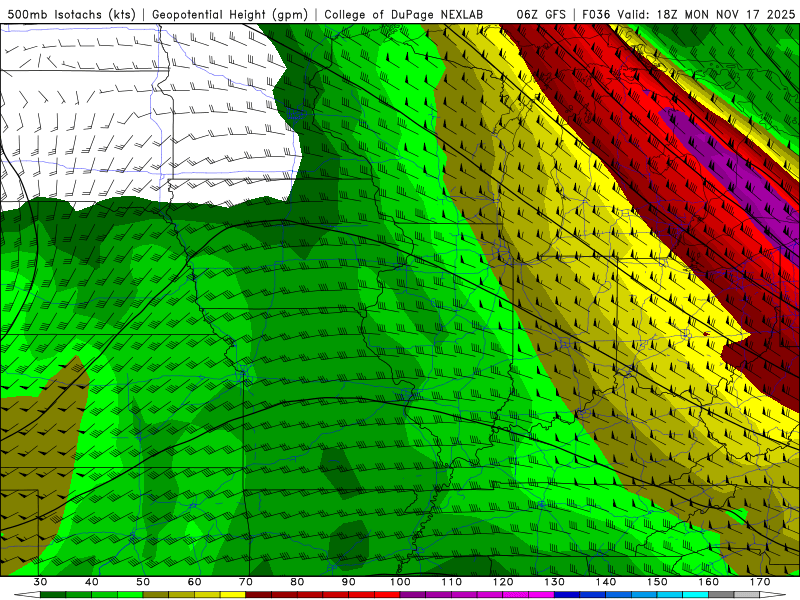The width and height of the screenshot is (800, 600).
Task: Click the 40 value on the color scale
Action: pos(92,582)
